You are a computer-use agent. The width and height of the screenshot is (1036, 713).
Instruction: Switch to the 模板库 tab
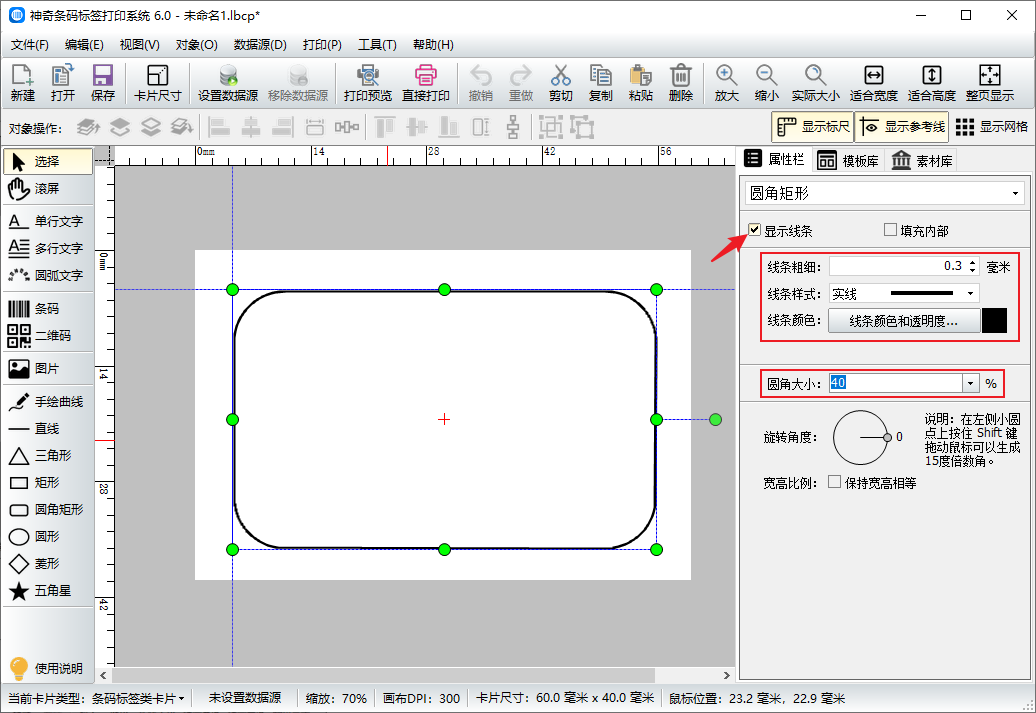[x=848, y=160]
